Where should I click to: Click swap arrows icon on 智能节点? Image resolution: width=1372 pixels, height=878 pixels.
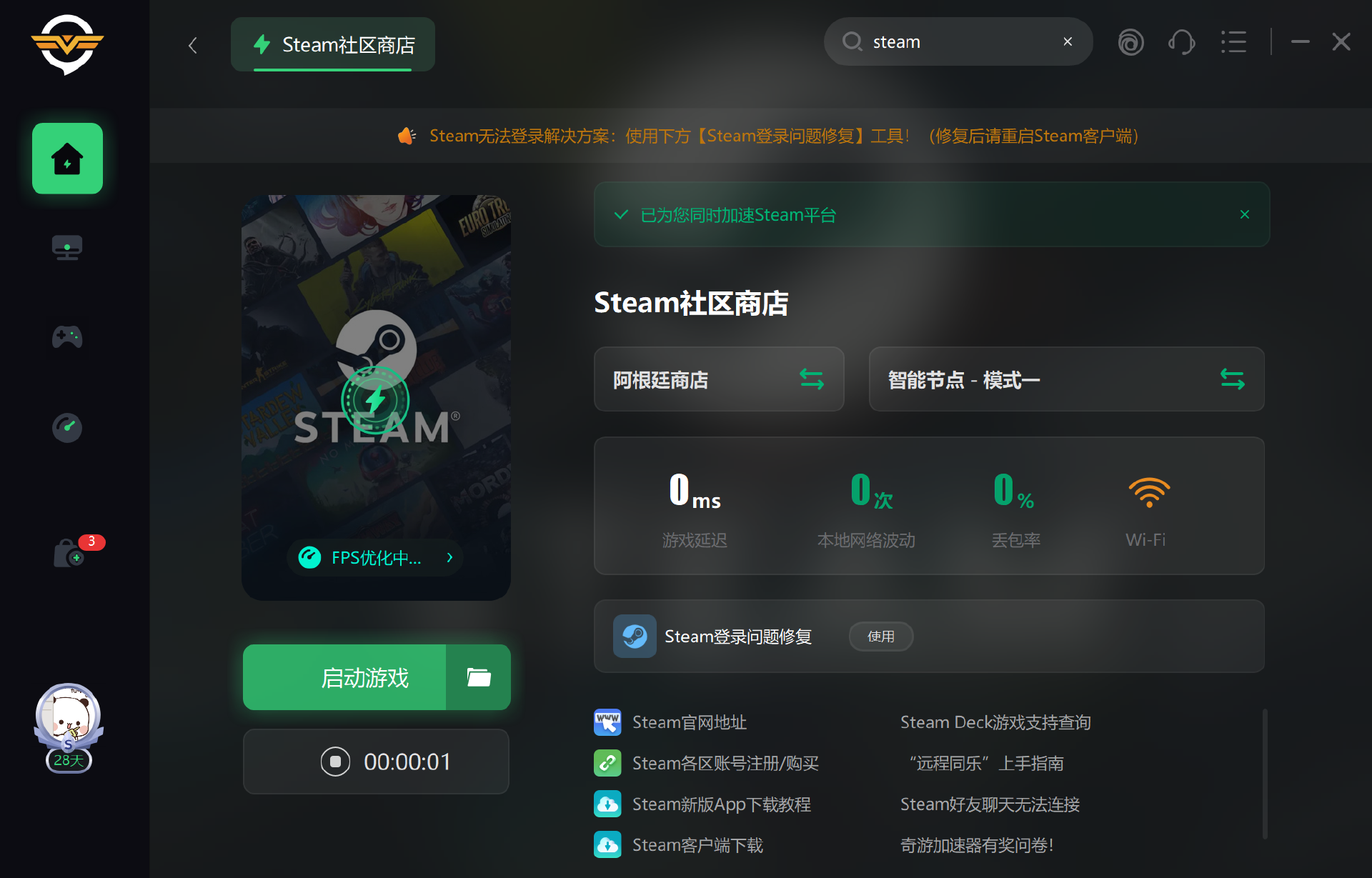click(x=1232, y=379)
